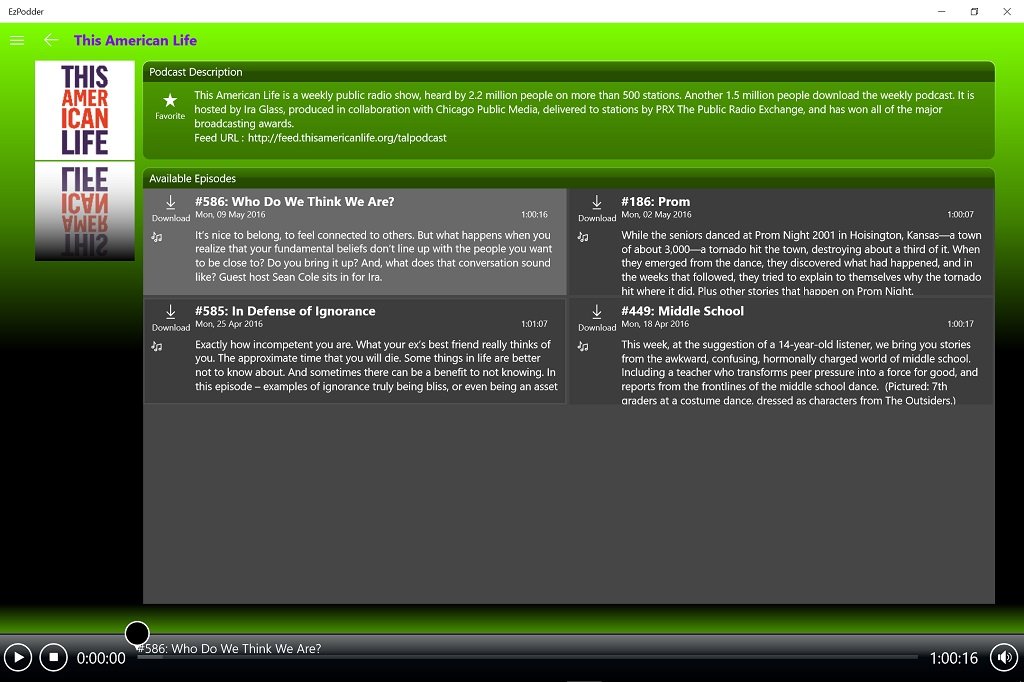Open the hamburger navigation menu
The width and height of the screenshot is (1024, 682).
(x=17, y=41)
